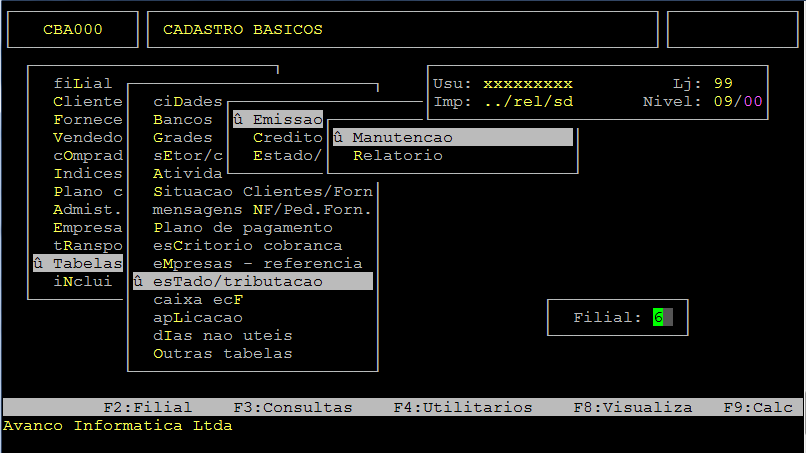Image resolution: width=806 pixels, height=453 pixels.
Task: Open Outras tabelas menu entry
Action: (x=222, y=353)
